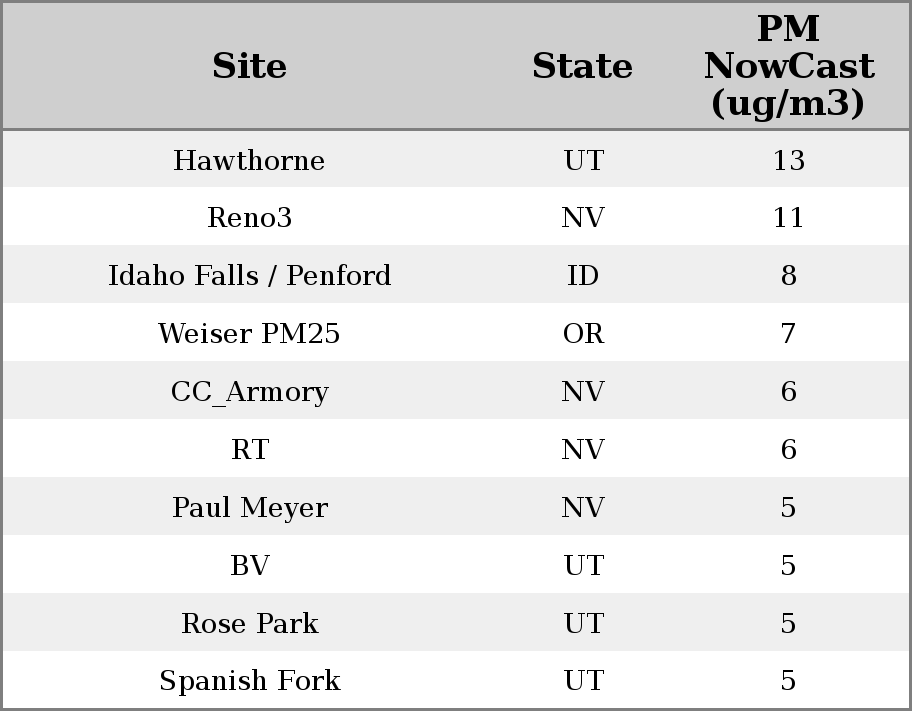Click Reno3's PM value of 11
The image size is (912, 711).
(x=788, y=218)
